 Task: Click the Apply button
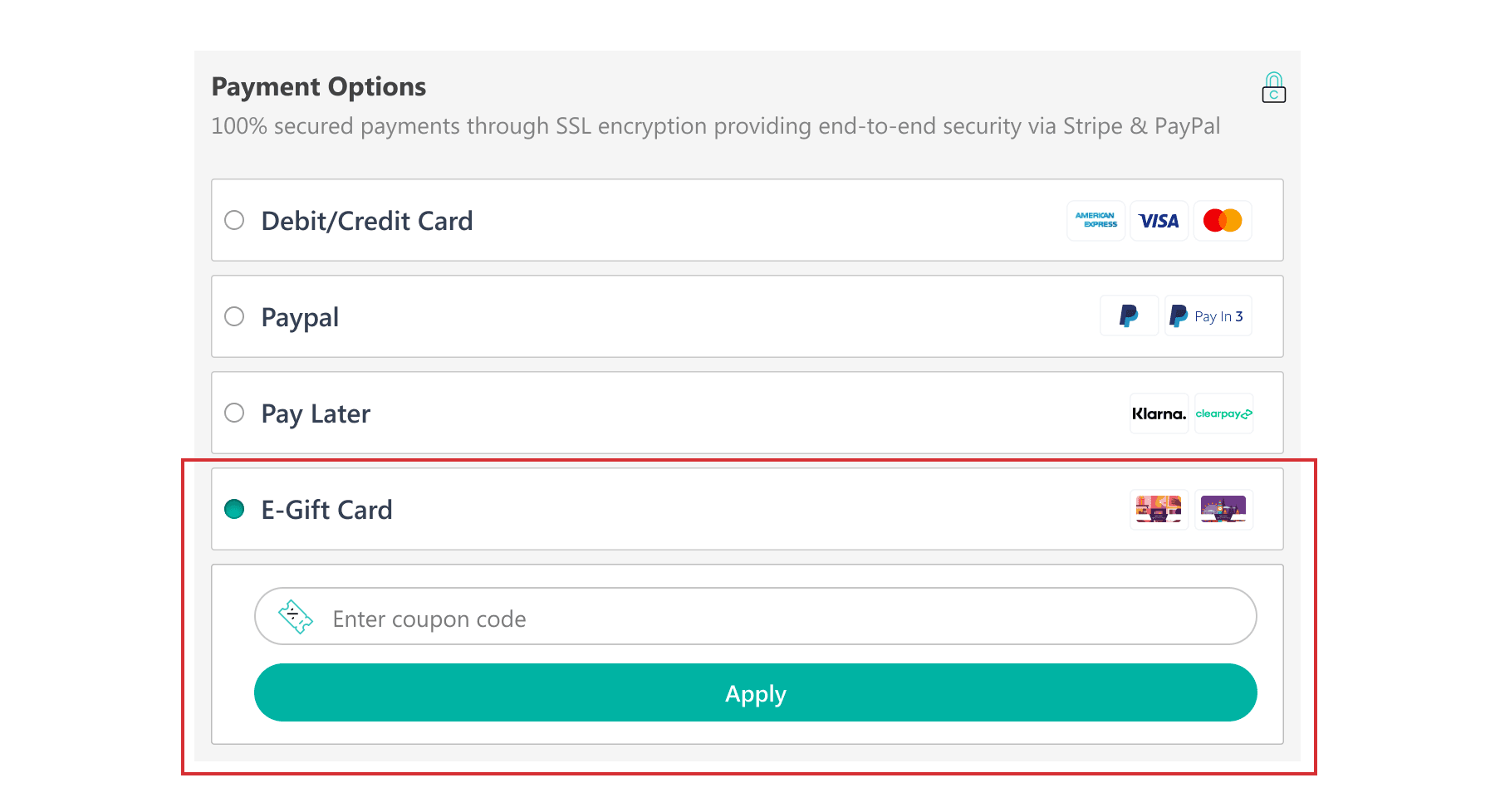755,692
